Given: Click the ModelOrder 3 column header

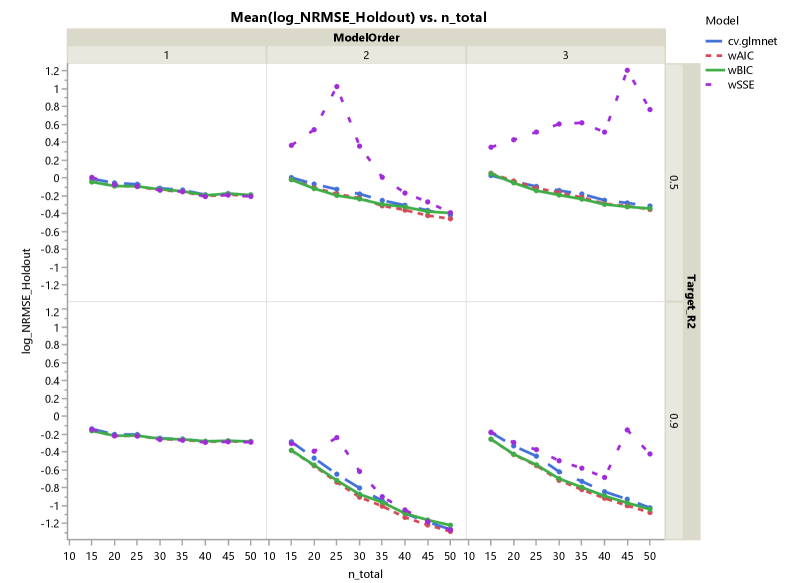Looking at the screenshot, I should [565, 55].
